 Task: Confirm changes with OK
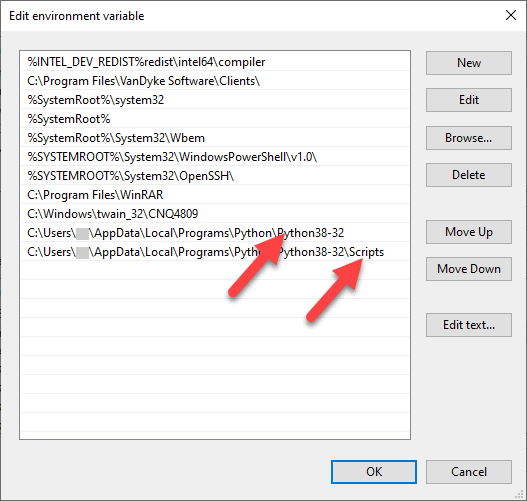(x=374, y=472)
